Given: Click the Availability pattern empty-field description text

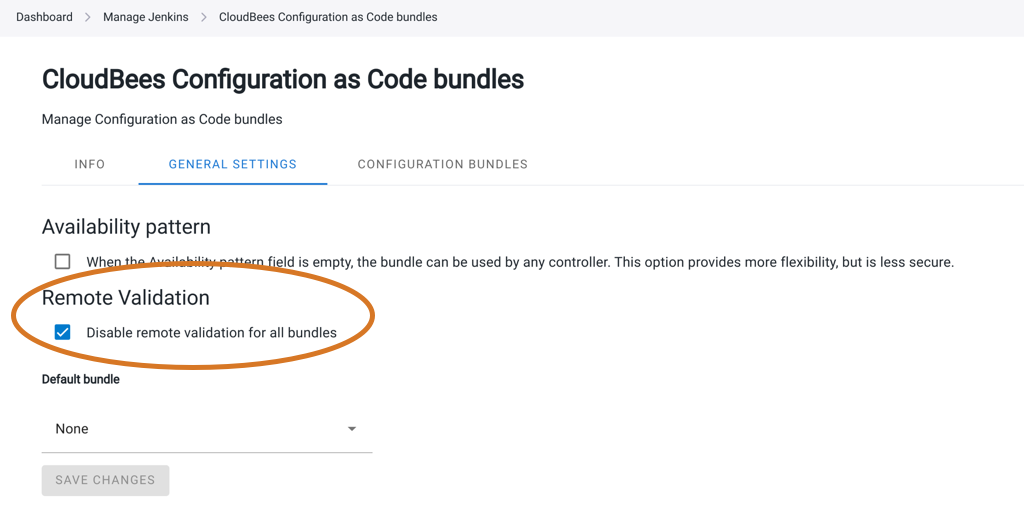Looking at the screenshot, I should (x=520, y=262).
